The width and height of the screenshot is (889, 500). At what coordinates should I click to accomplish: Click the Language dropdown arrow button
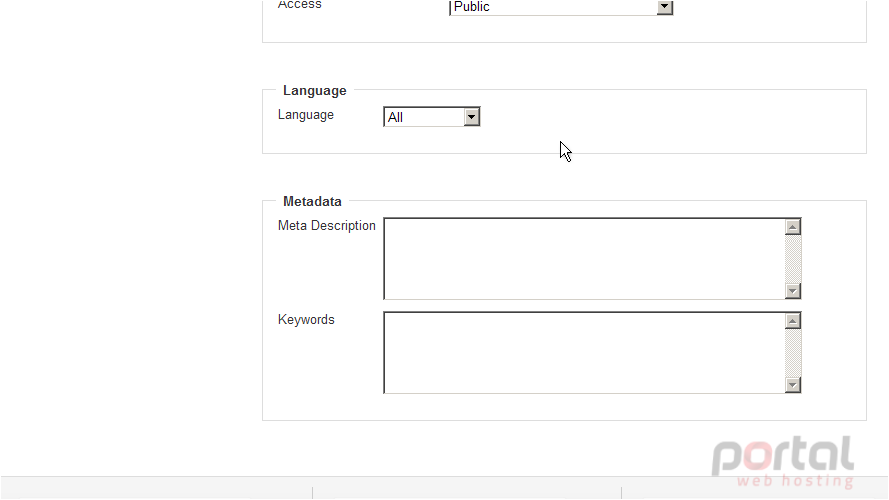click(472, 117)
